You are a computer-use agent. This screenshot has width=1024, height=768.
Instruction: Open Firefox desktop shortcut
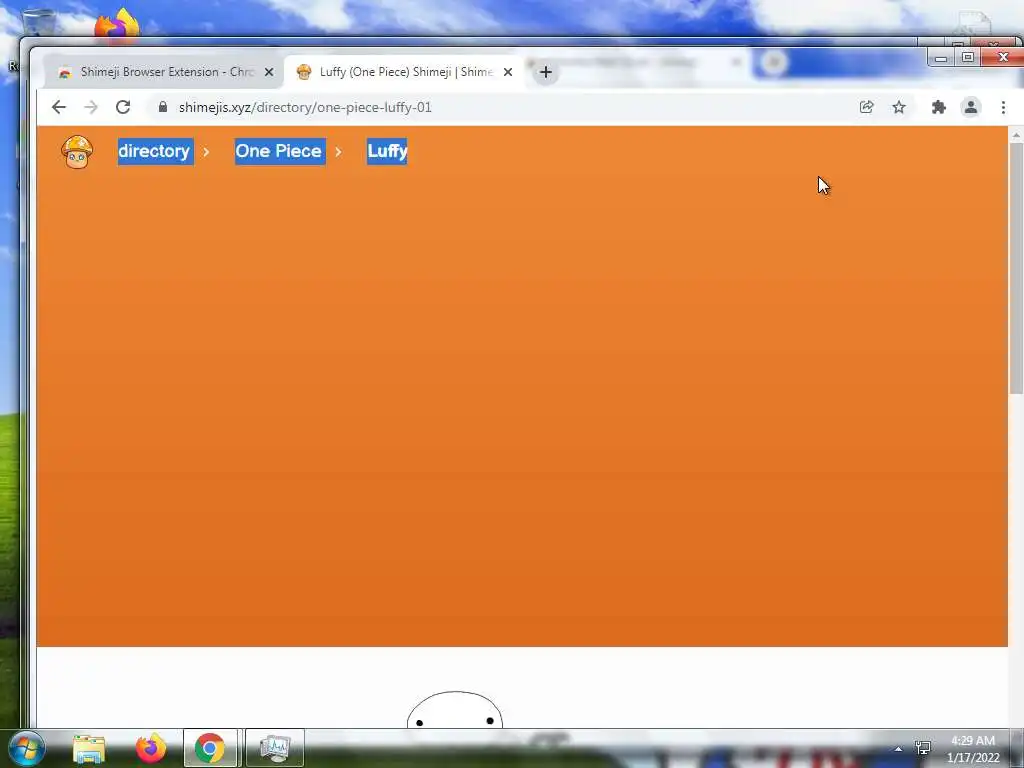click(118, 24)
